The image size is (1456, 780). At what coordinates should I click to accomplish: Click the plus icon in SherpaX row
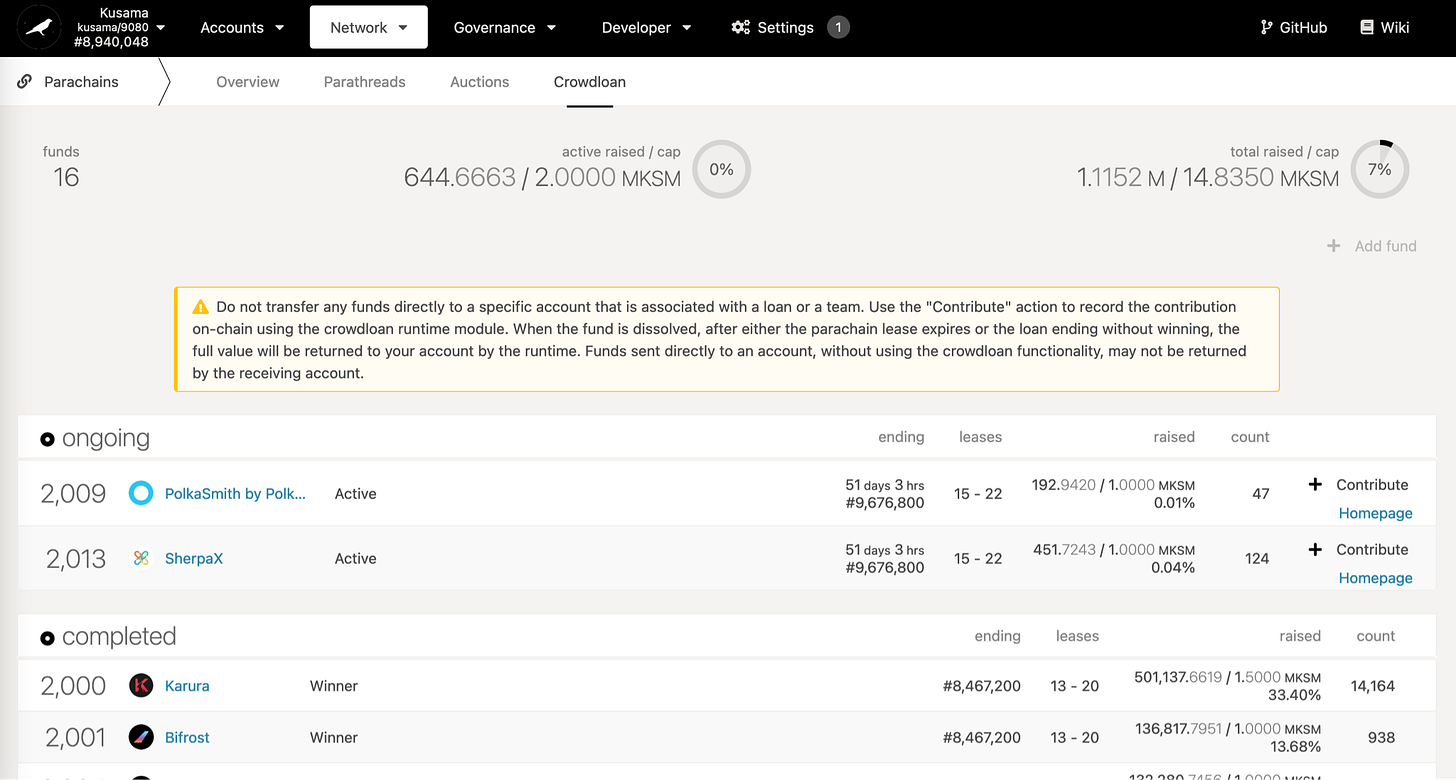click(1315, 550)
